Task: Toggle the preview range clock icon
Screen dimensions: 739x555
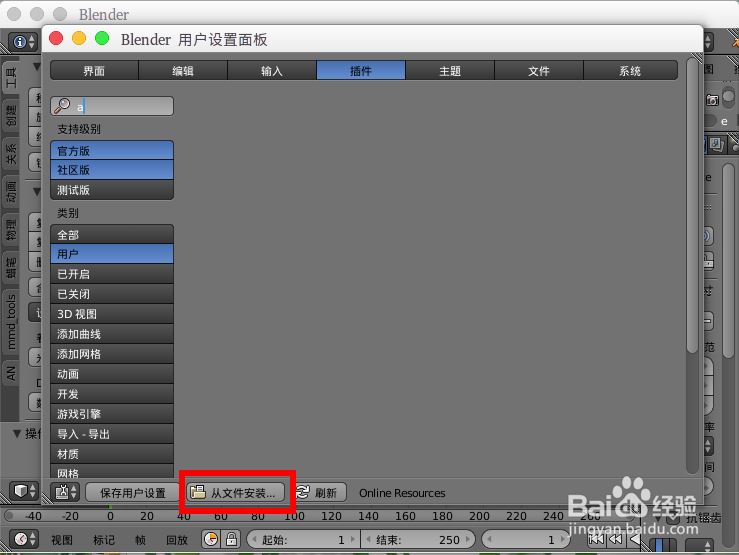Action: coord(211,539)
